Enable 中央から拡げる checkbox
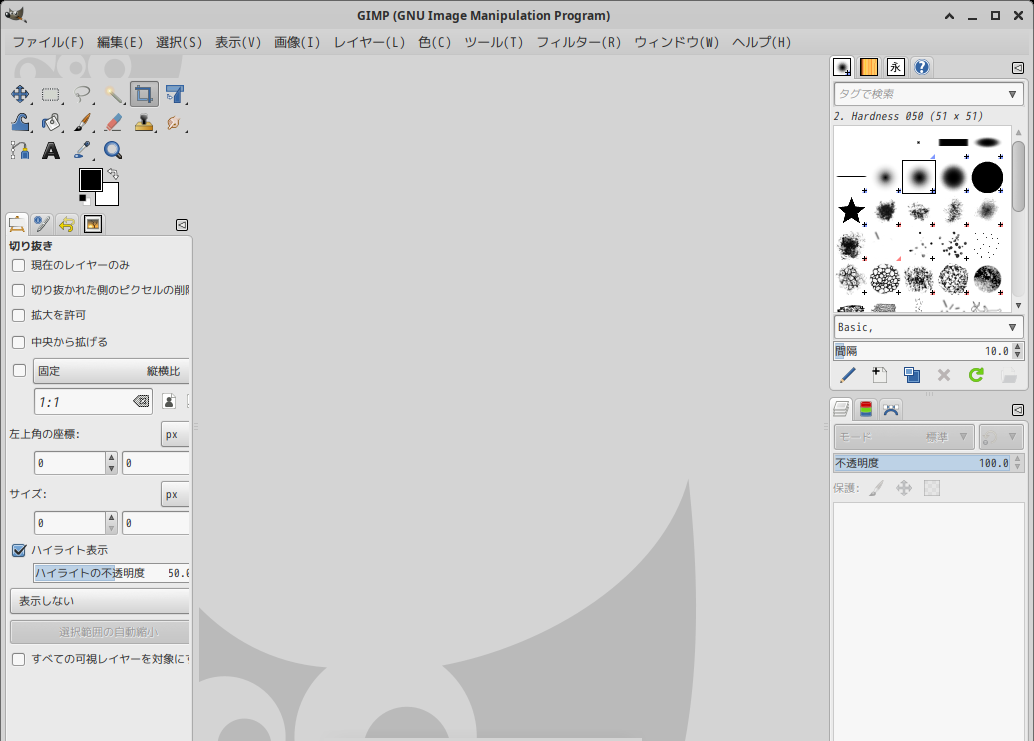This screenshot has height=741, width=1034. tap(18, 342)
